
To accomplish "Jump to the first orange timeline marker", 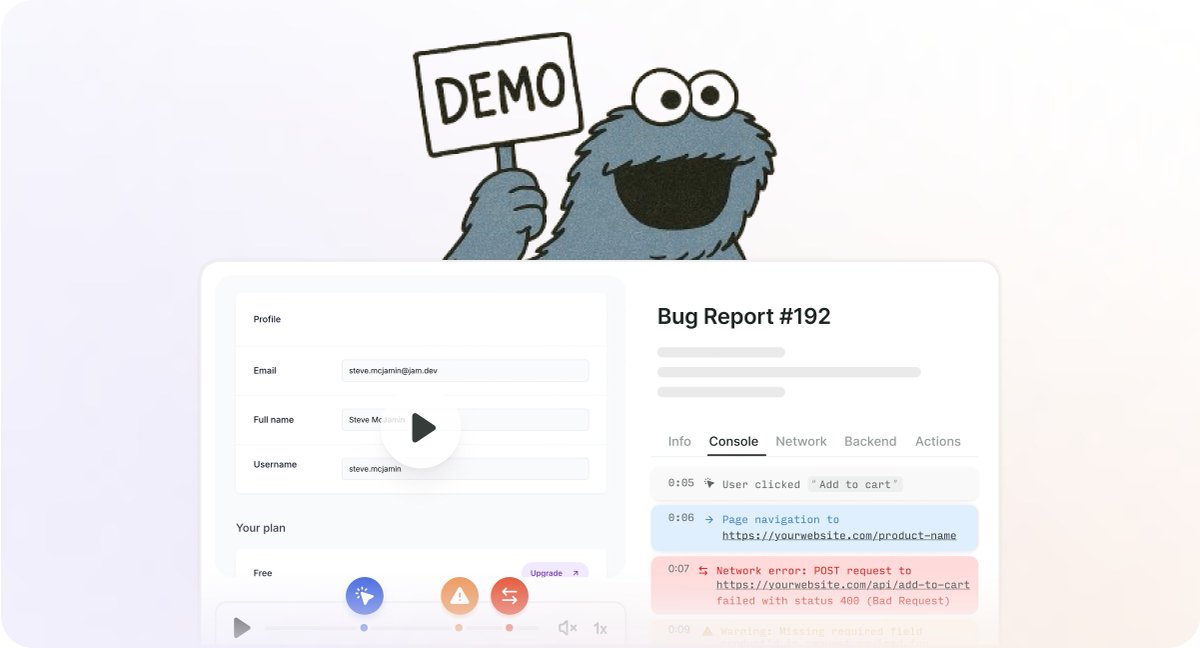I will [x=459, y=628].
